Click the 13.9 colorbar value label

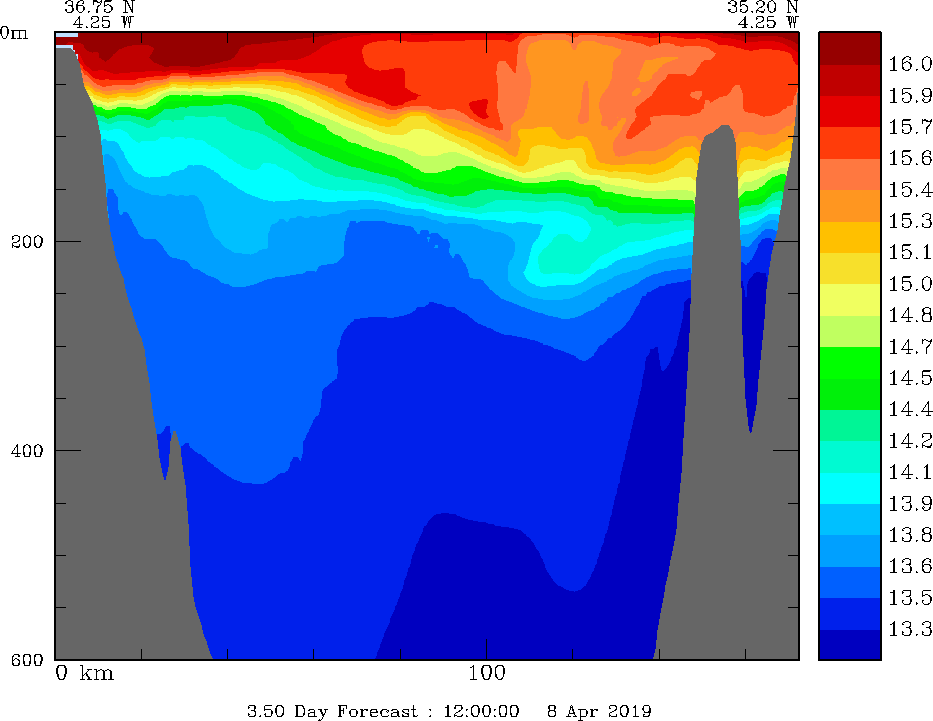[910, 504]
